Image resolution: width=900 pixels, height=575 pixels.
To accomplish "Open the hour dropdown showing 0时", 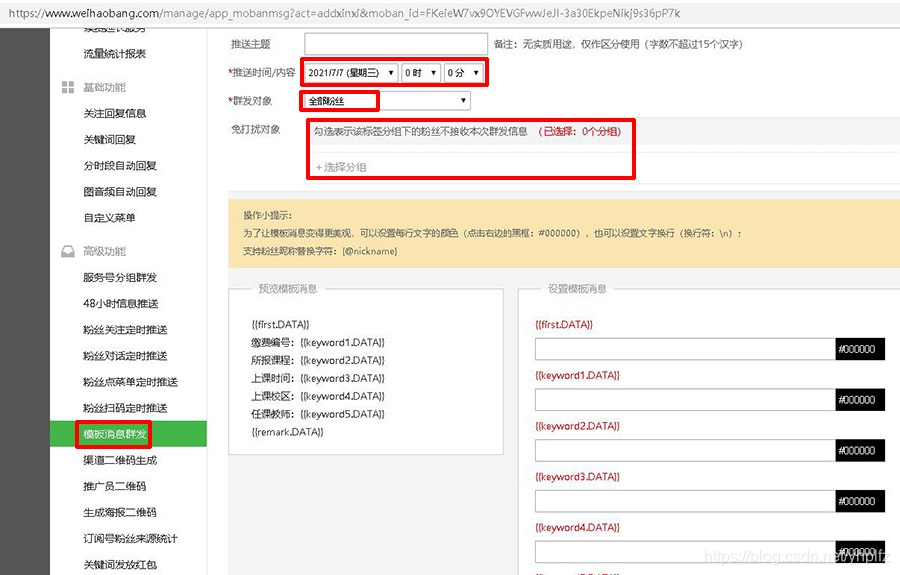I will 421,72.
